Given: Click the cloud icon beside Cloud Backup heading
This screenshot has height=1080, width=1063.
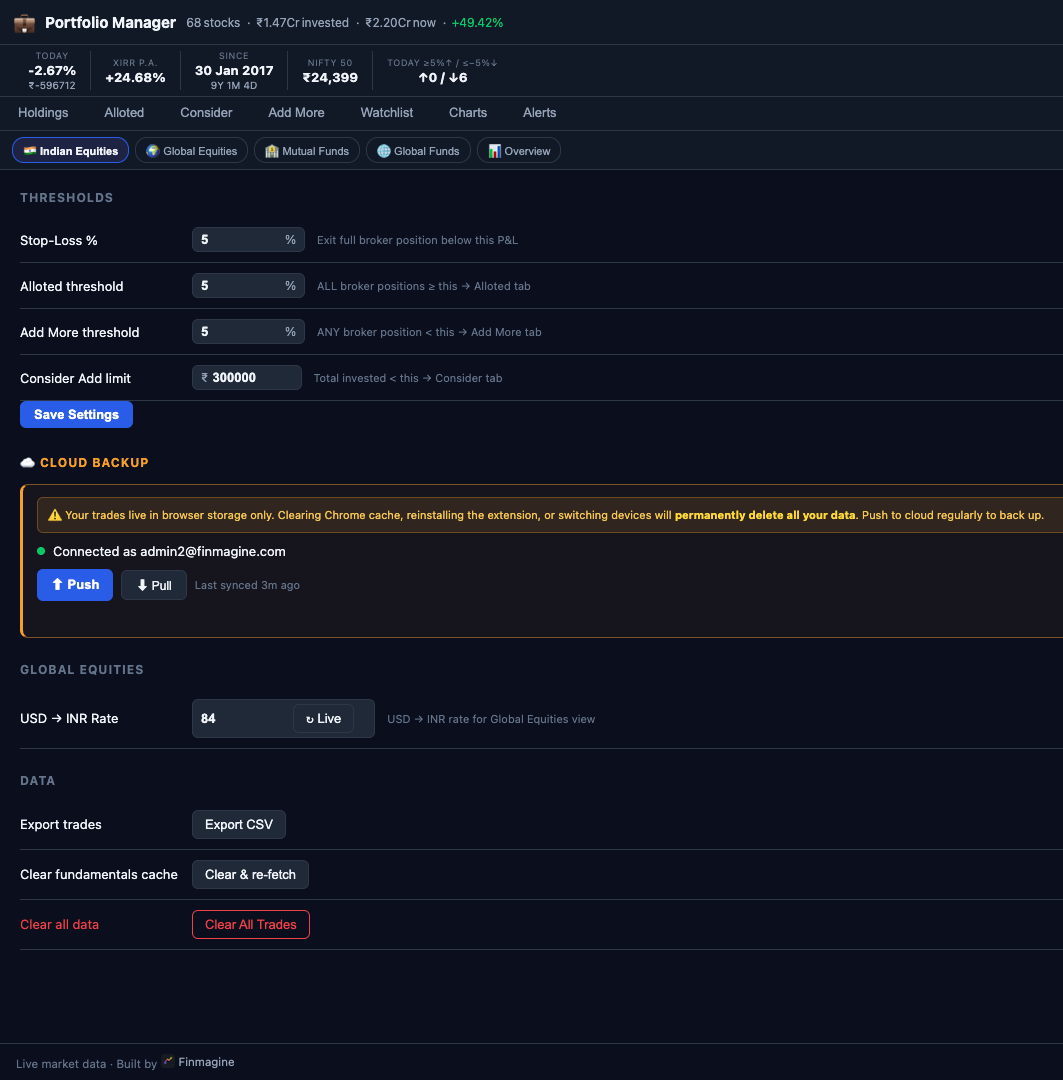Looking at the screenshot, I should point(26,462).
